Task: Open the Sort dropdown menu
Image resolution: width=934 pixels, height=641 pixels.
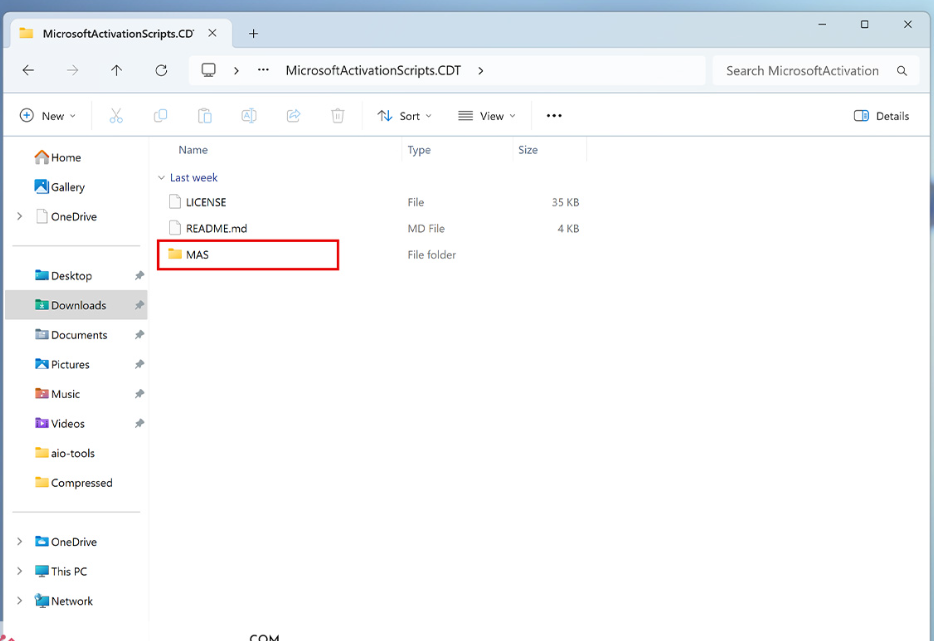Action: (x=404, y=116)
